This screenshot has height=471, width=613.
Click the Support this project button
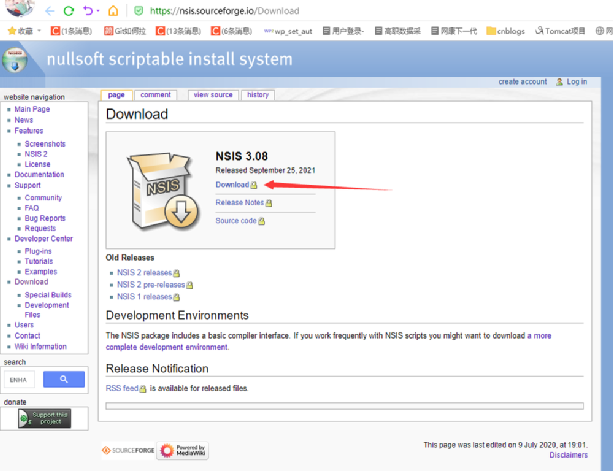point(45,418)
